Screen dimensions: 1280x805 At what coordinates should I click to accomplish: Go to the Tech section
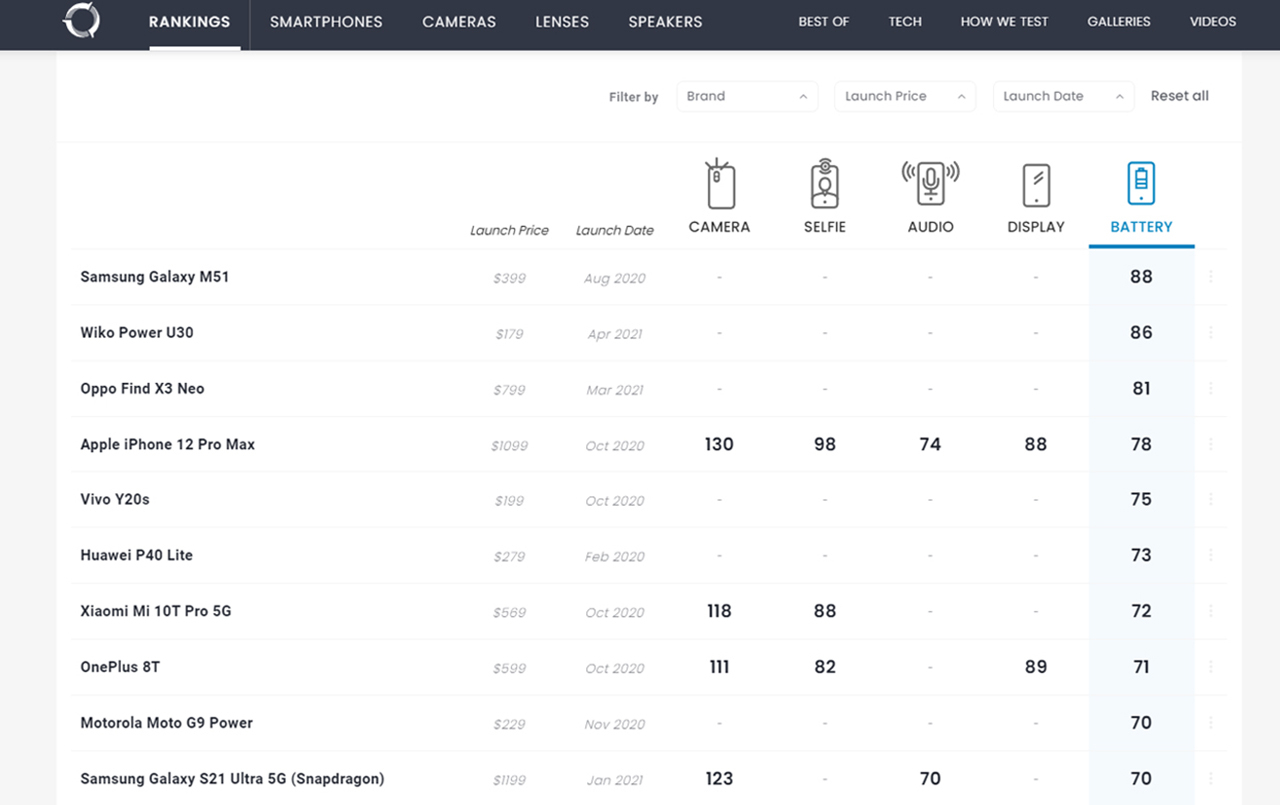(x=905, y=21)
